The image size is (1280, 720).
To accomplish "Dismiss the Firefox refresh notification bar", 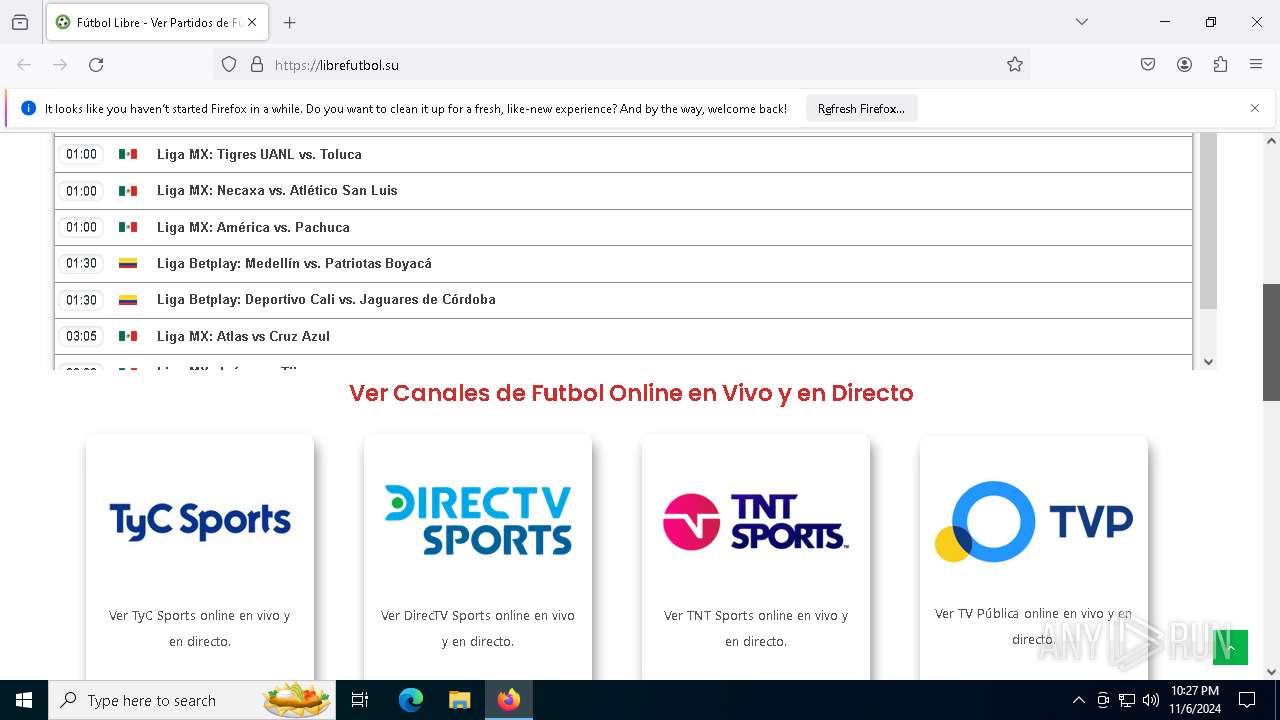I will 1255,108.
